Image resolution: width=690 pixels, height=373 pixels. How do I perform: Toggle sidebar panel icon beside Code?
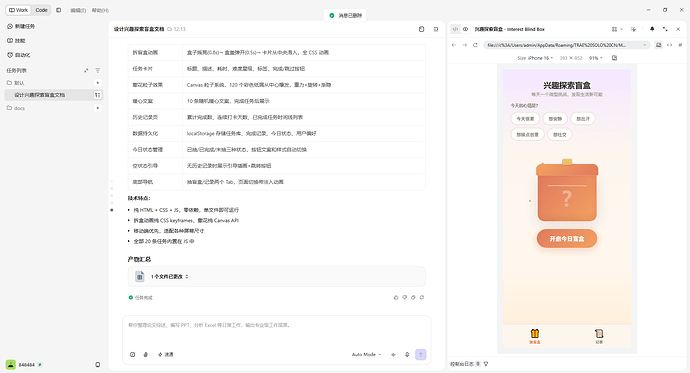coord(59,10)
